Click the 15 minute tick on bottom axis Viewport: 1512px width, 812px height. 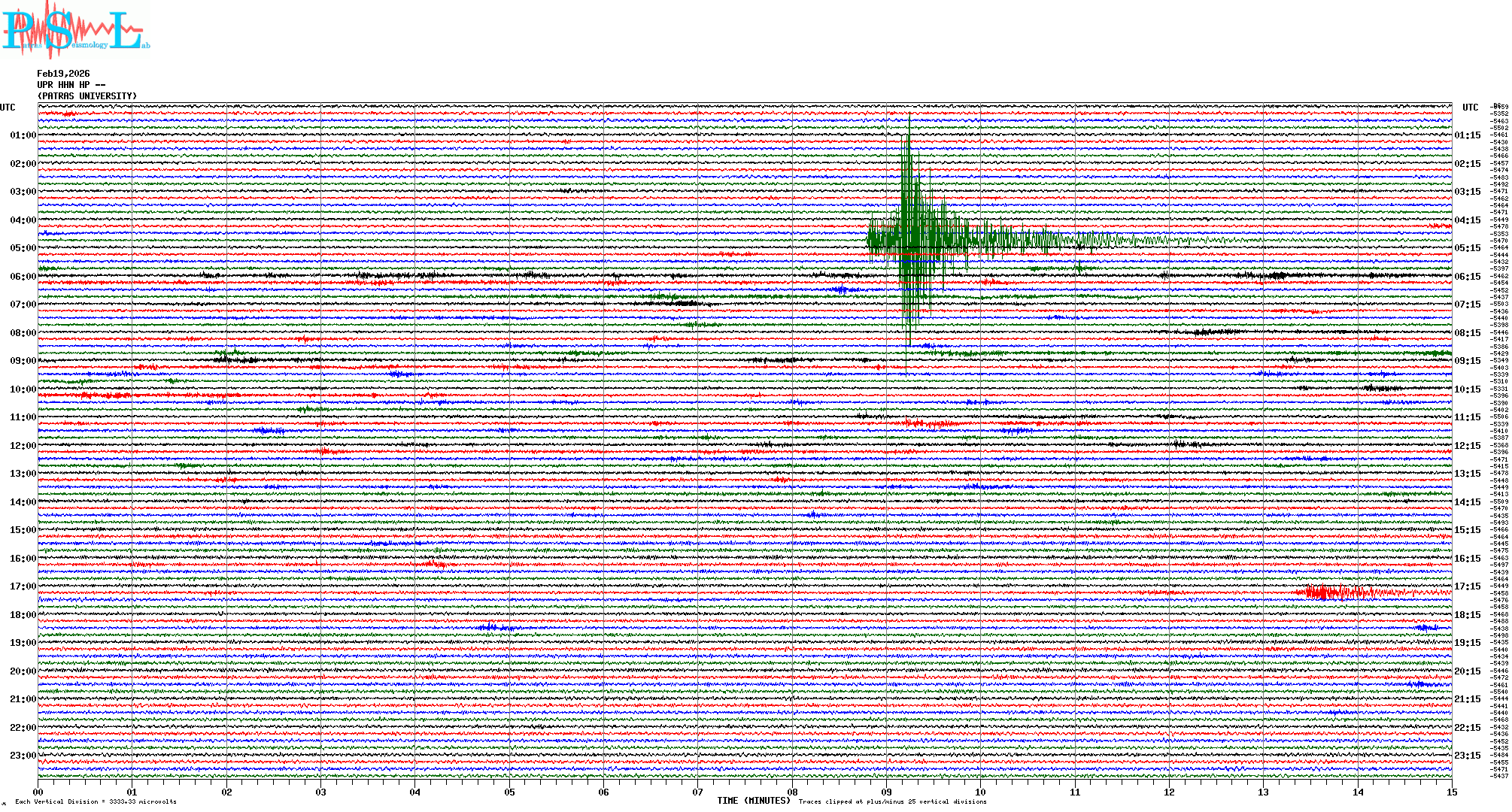(1451, 792)
